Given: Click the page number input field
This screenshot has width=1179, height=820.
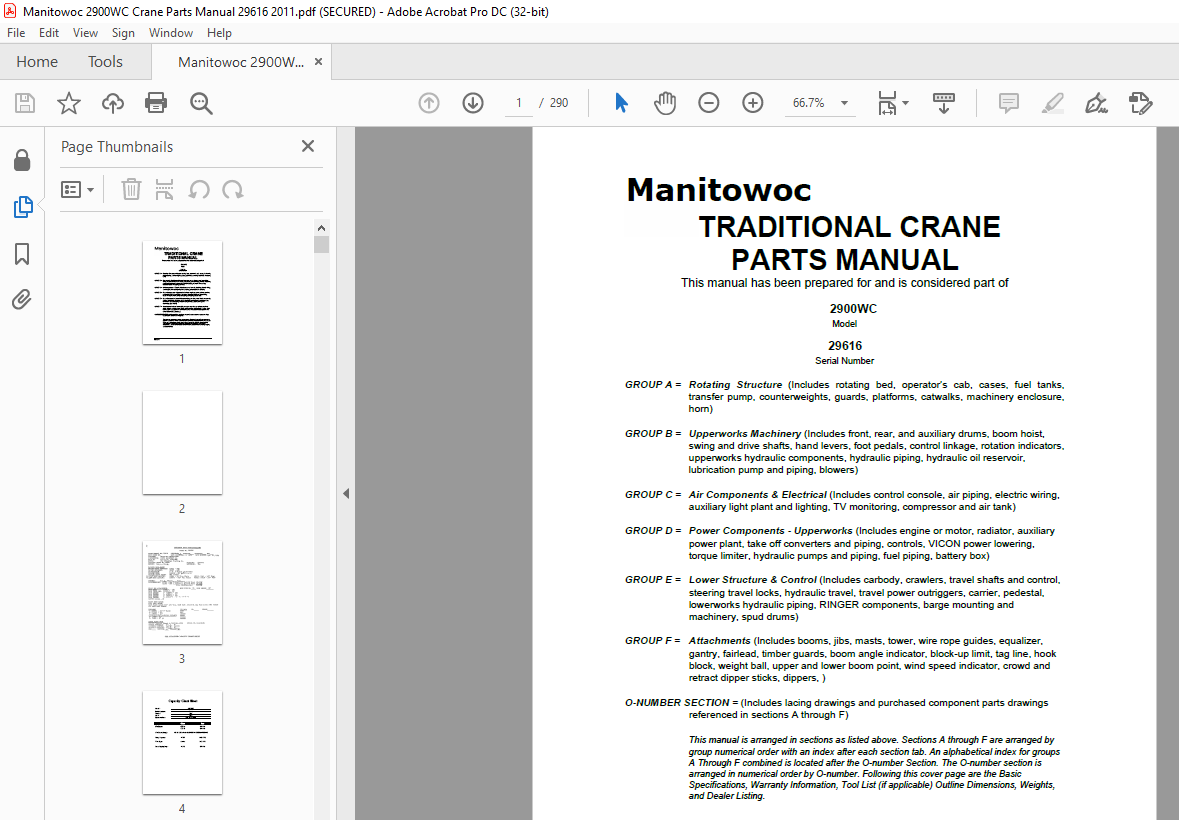Looking at the screenshot, I should click(x=519, y=103).
